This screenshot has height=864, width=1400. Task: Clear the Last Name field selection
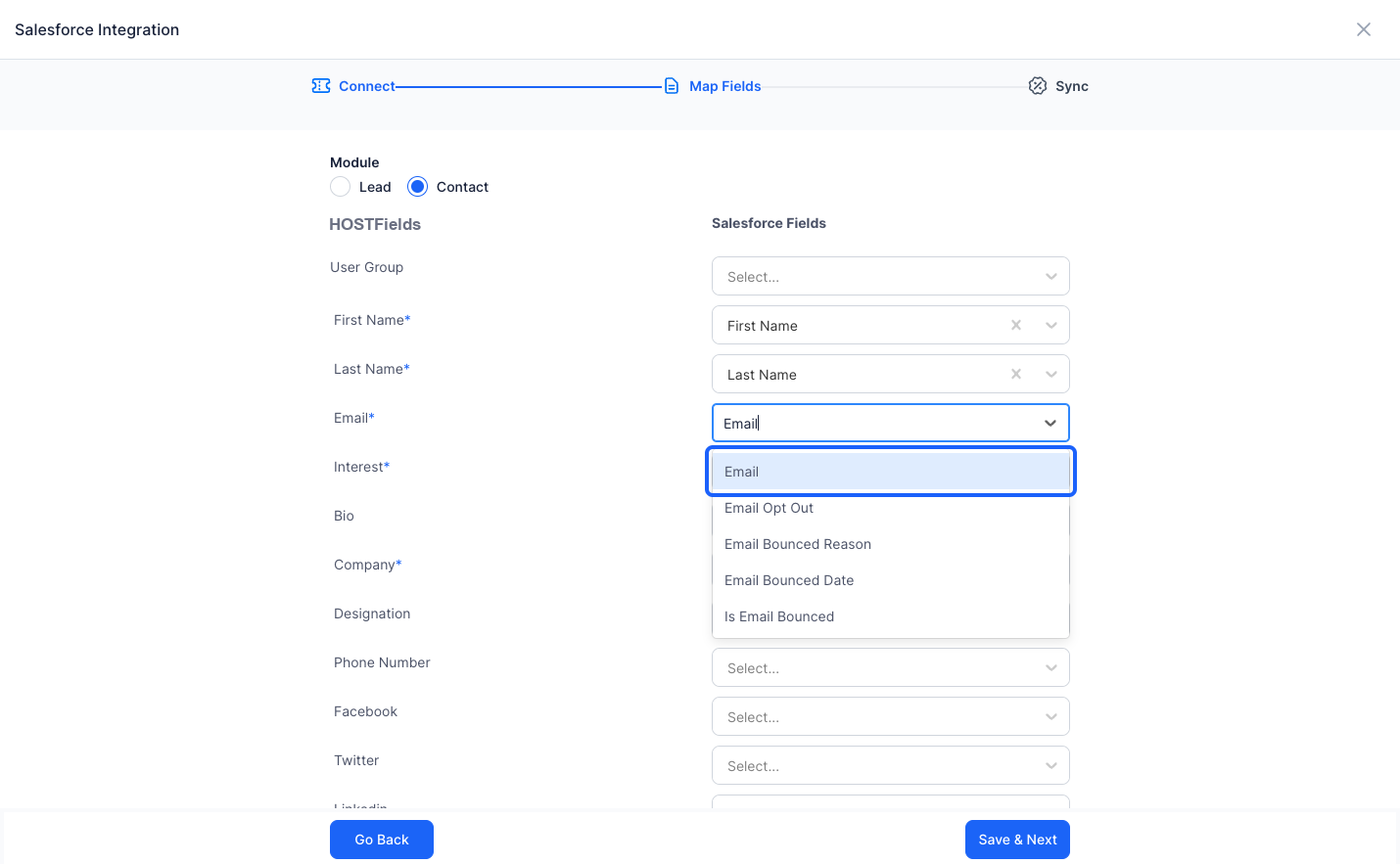pos(1016,374)
